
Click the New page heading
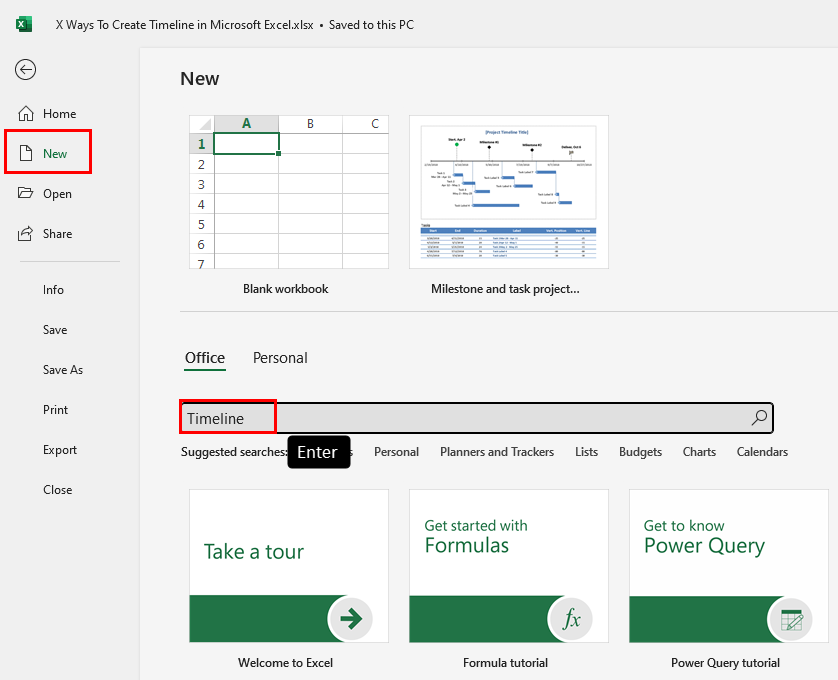[x=200, y=79]
